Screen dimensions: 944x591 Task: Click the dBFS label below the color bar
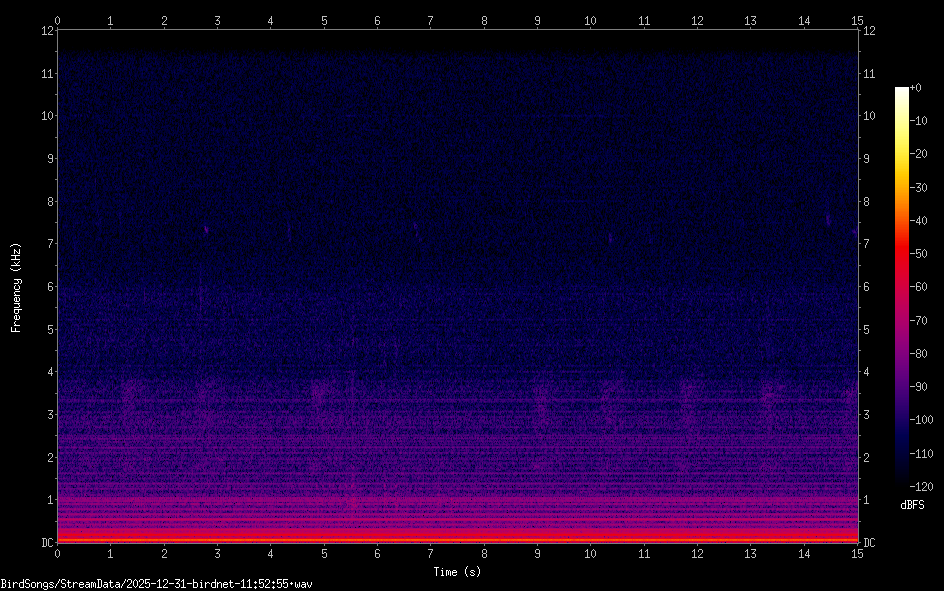(912, 506)
